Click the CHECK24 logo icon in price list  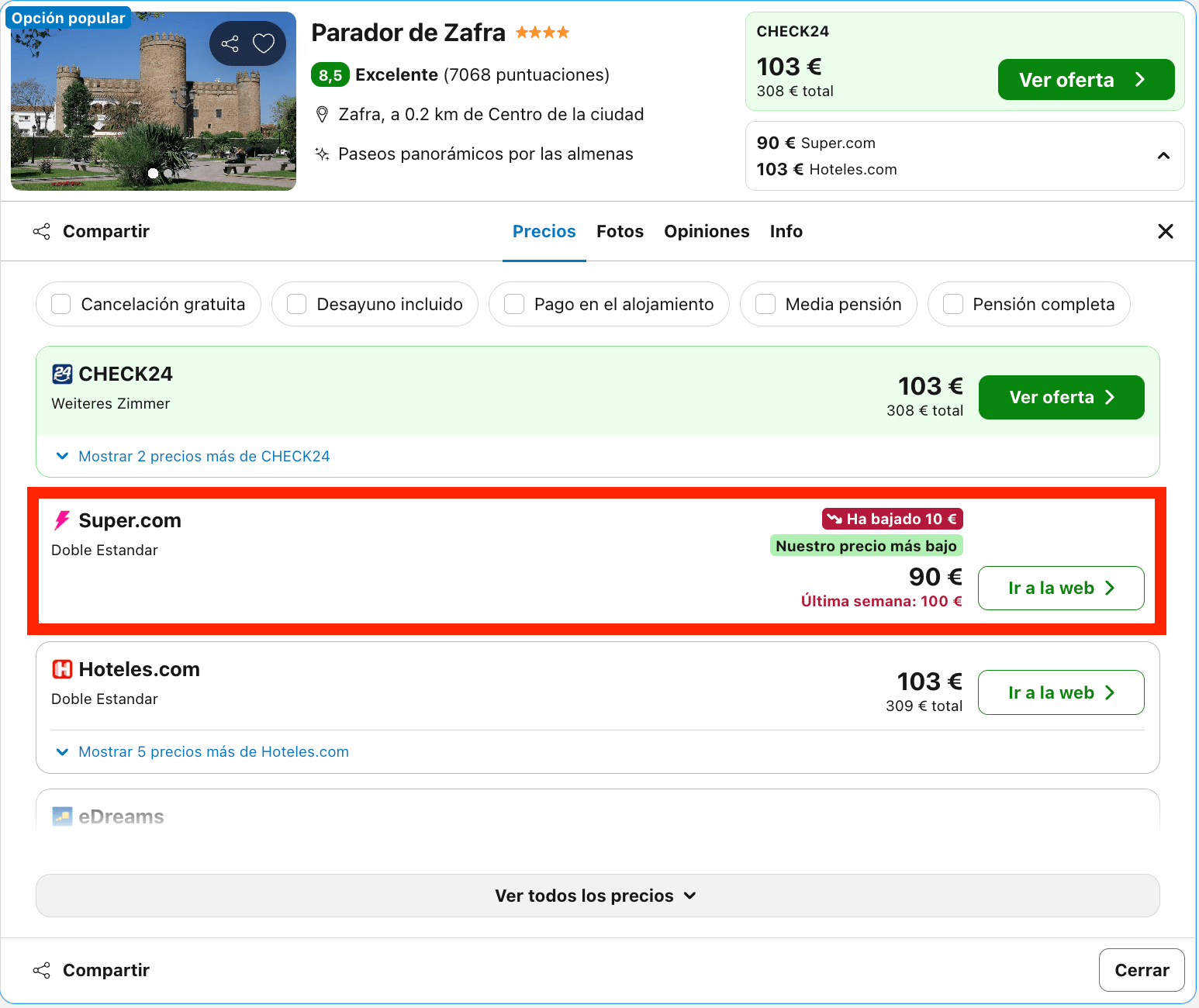pyautogui.click(x=62, y=374)
